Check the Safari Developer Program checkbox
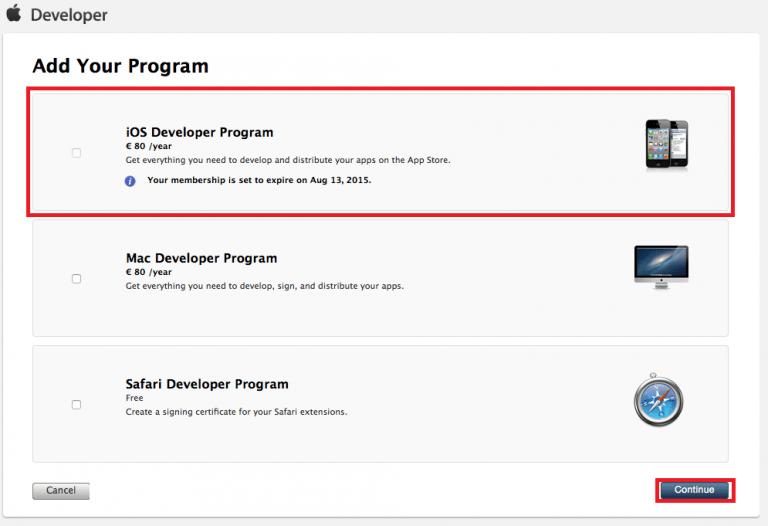The image size is (768, 526). 76,405
